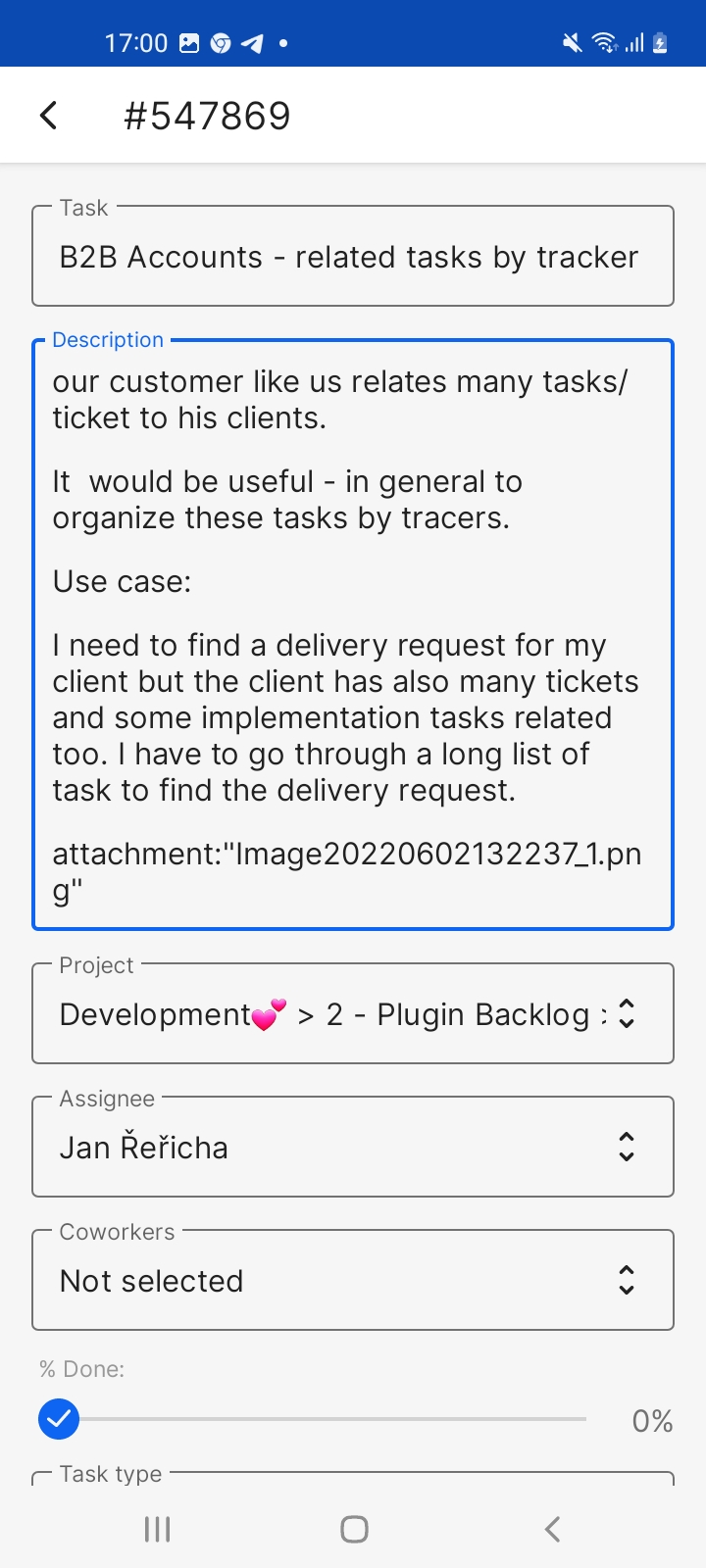This screenshot has width=706, height=1568.
Task: Tap the battery status icon
Action: click(x=660, y=43)
